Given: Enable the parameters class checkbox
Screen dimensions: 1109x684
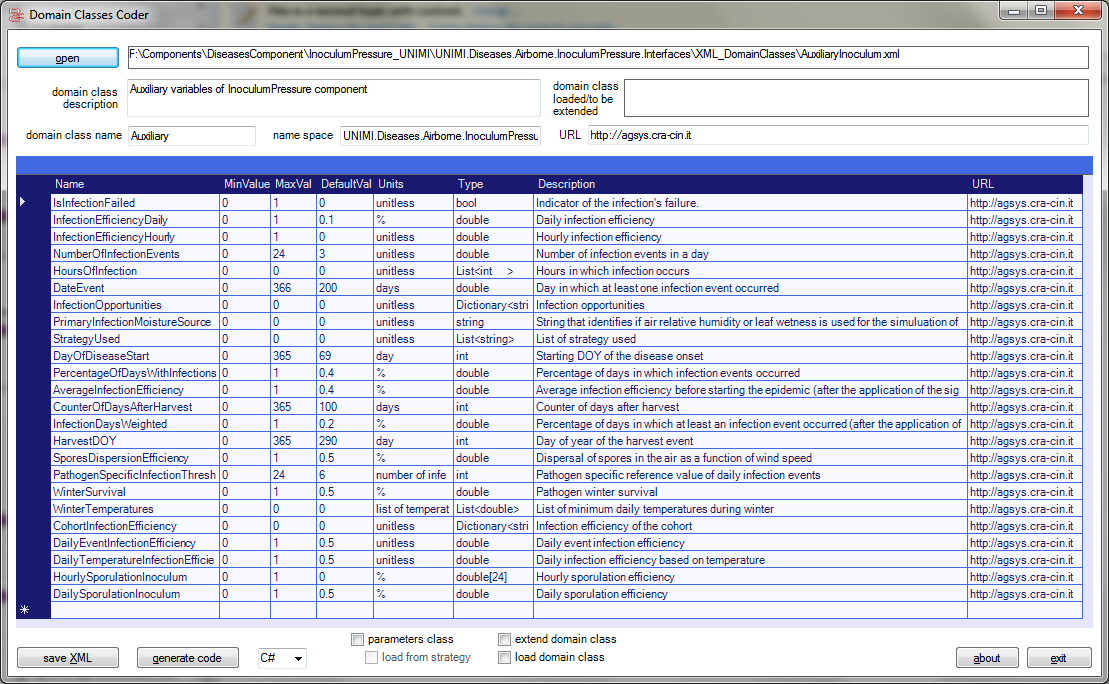Looking at the screenshot, I should click(x=357, y=639).
